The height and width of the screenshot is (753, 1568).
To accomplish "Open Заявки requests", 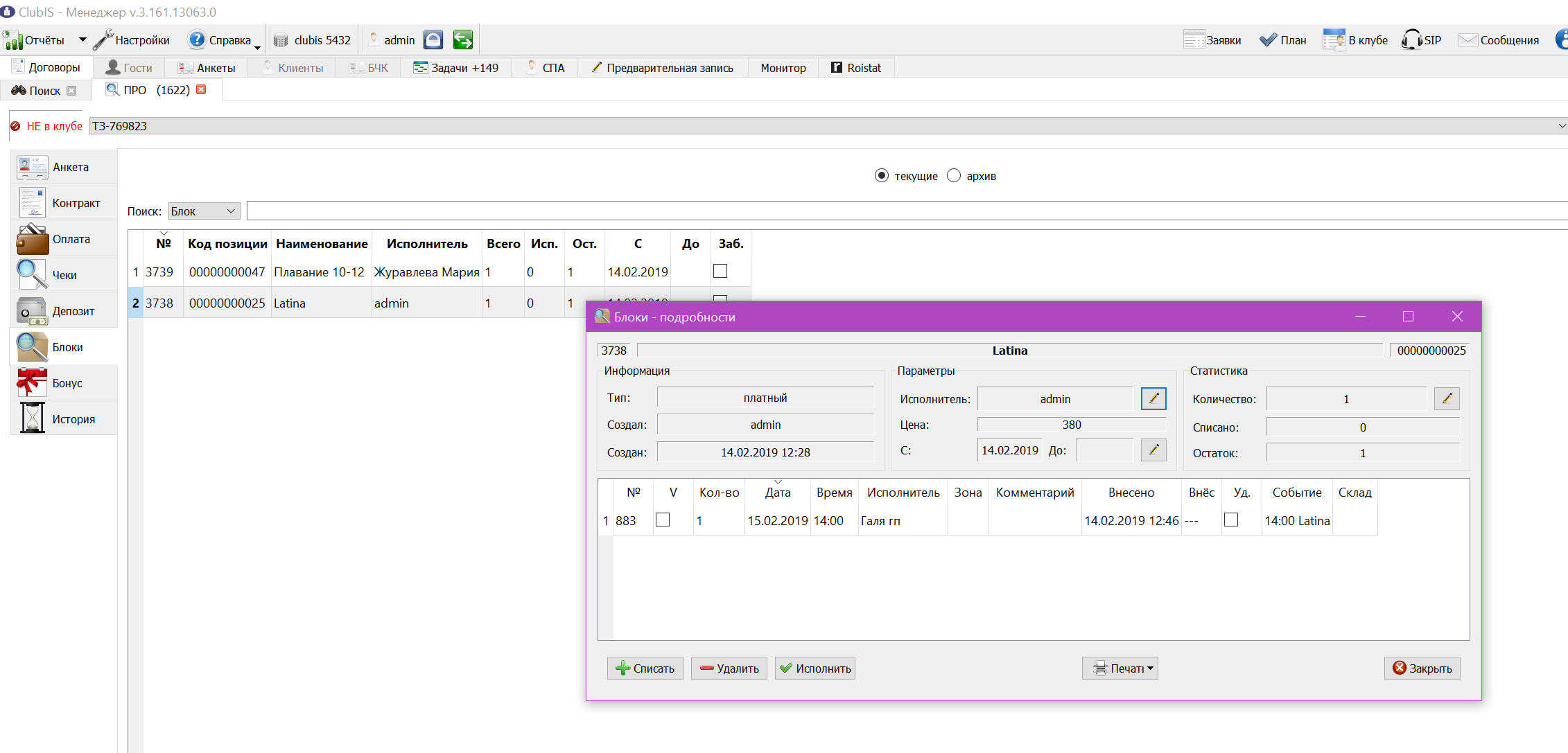I will coord(1212,40).
